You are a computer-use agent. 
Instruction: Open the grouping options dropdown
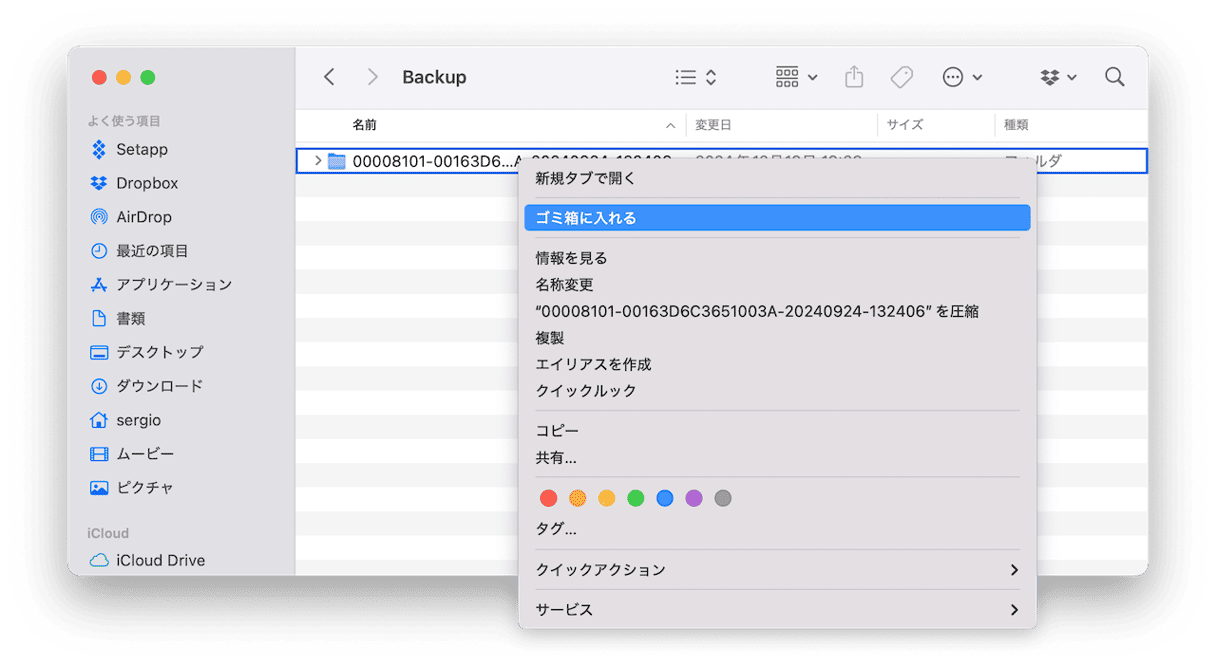pos(796,77)
